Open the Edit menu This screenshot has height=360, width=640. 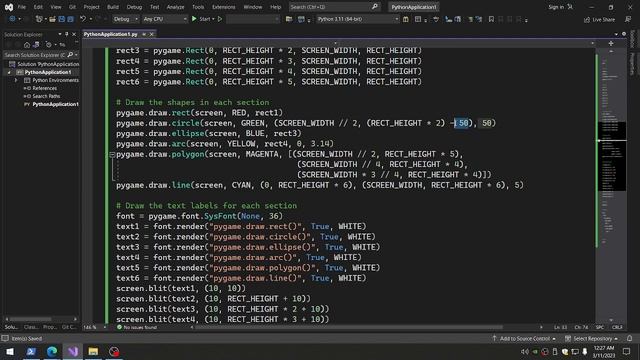(38, 7)
